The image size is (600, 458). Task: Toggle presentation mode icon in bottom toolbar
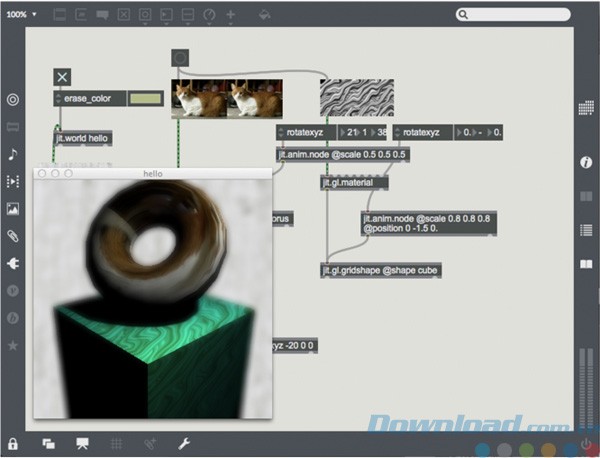point(83,443)
